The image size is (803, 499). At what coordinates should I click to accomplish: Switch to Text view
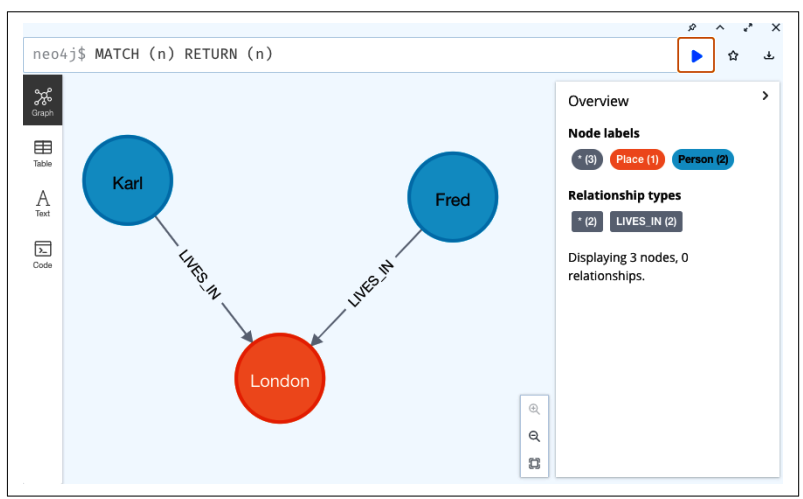tap(43, 203)
